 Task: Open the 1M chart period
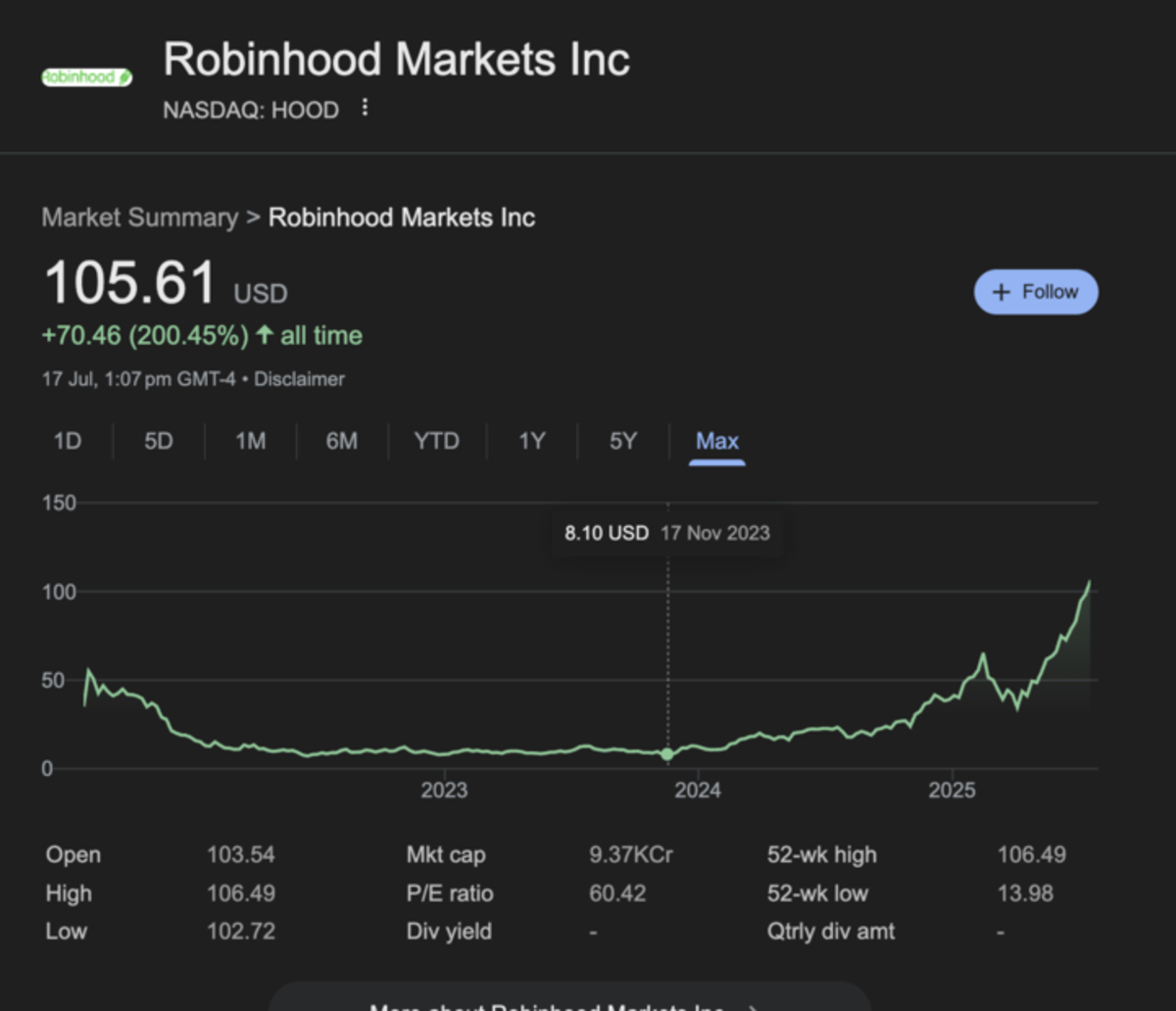pos(250,441)
